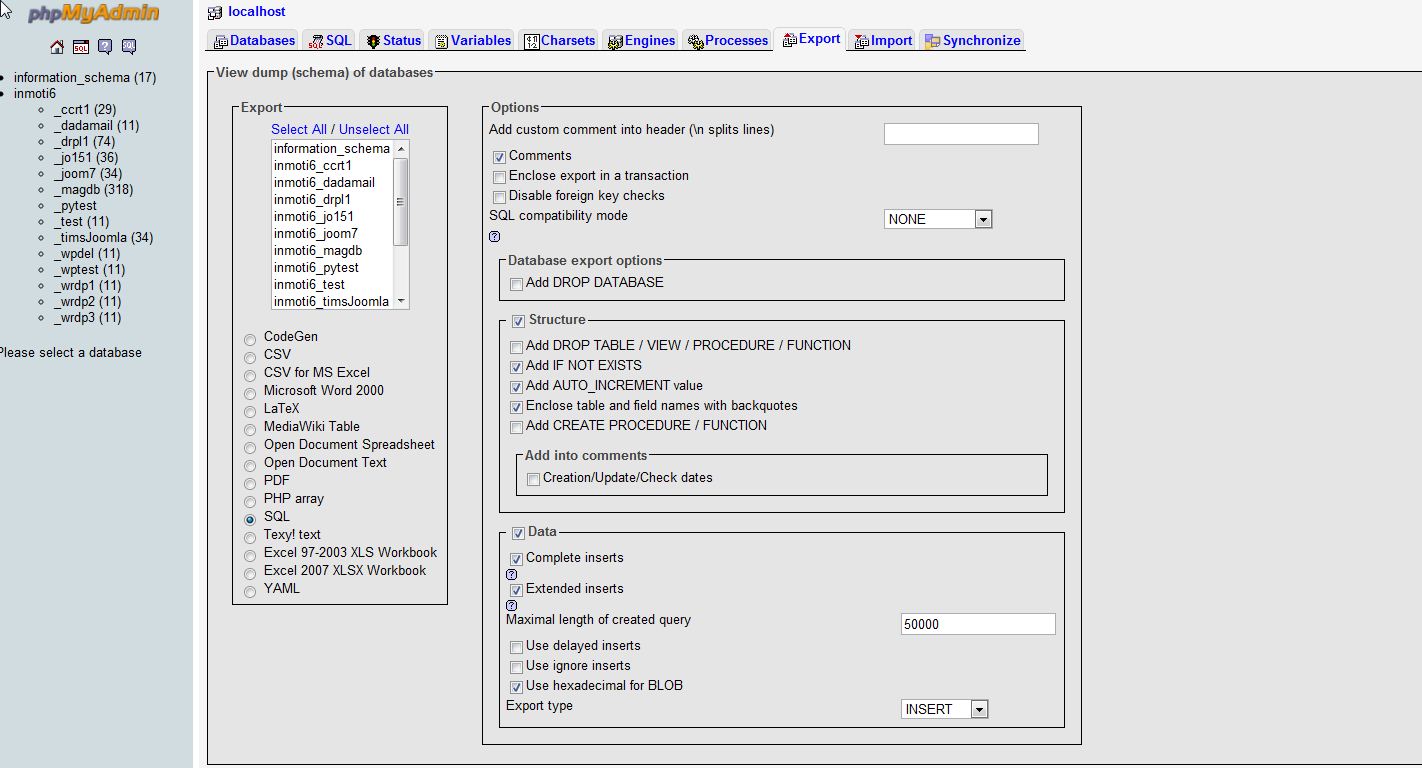Select inmoti6_ccrt1 in export list
Viewport: 1422px width, 768px height.
(333, 166)
